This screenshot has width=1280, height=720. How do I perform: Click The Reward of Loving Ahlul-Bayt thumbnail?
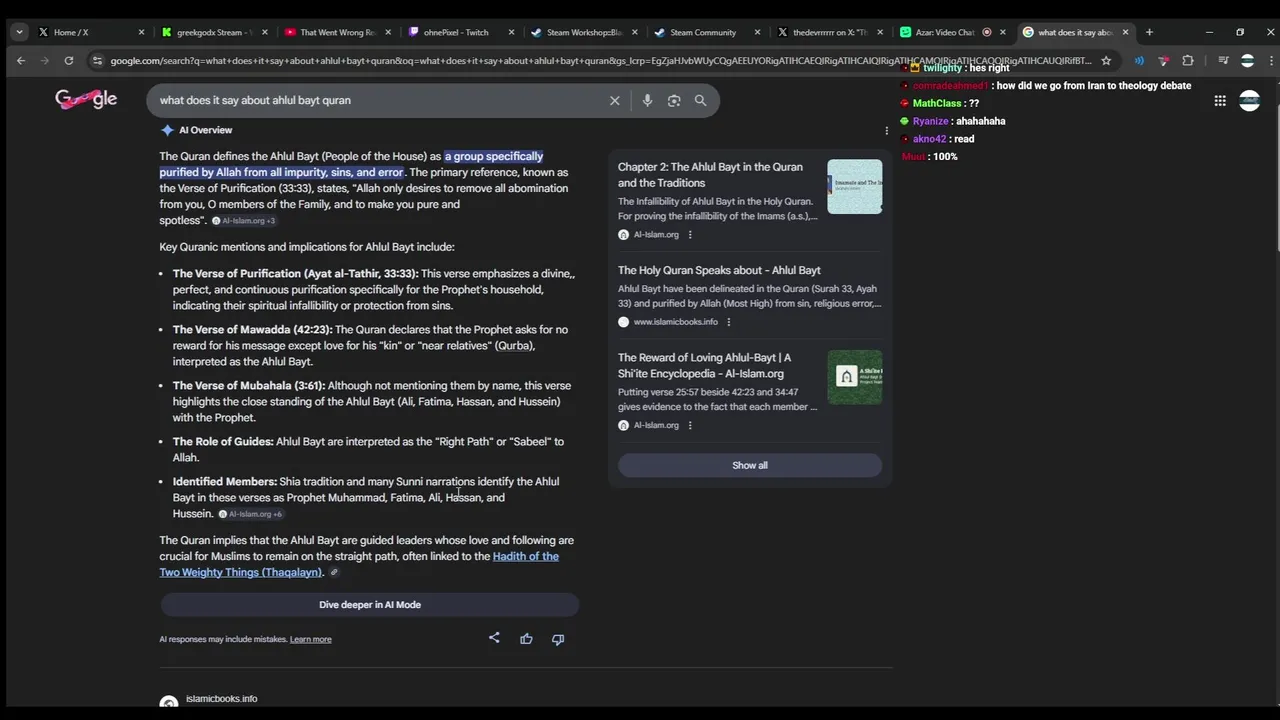pyautogui.click(x=855, y=377)
